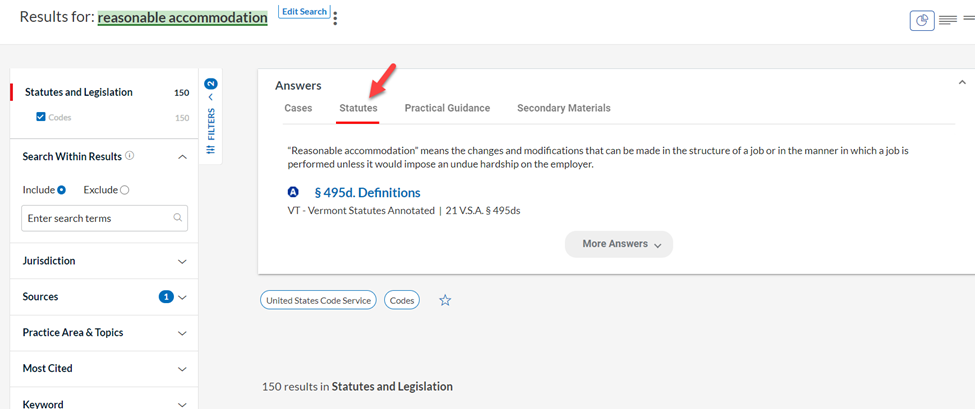Screen dimensions: 975x409
Task: Click the Enter search terms field
Action: [x=104, y=219]
